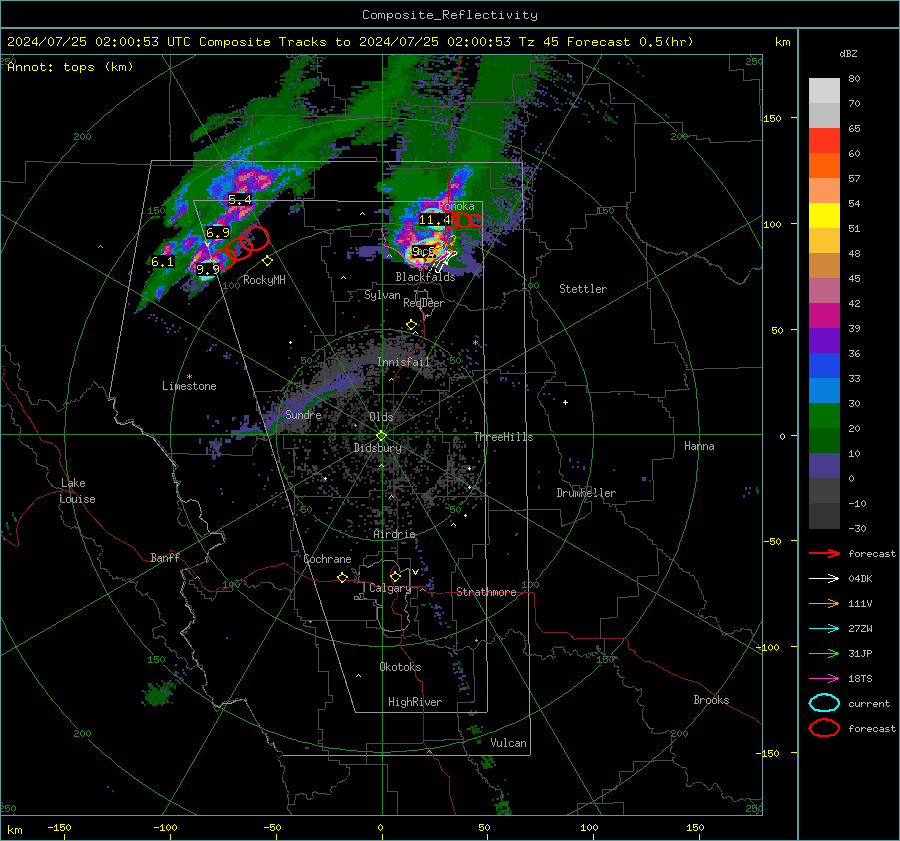Click the yellow diamond marker above Calgary label
This screenshot has height=841, width=900.
point(395,576)
